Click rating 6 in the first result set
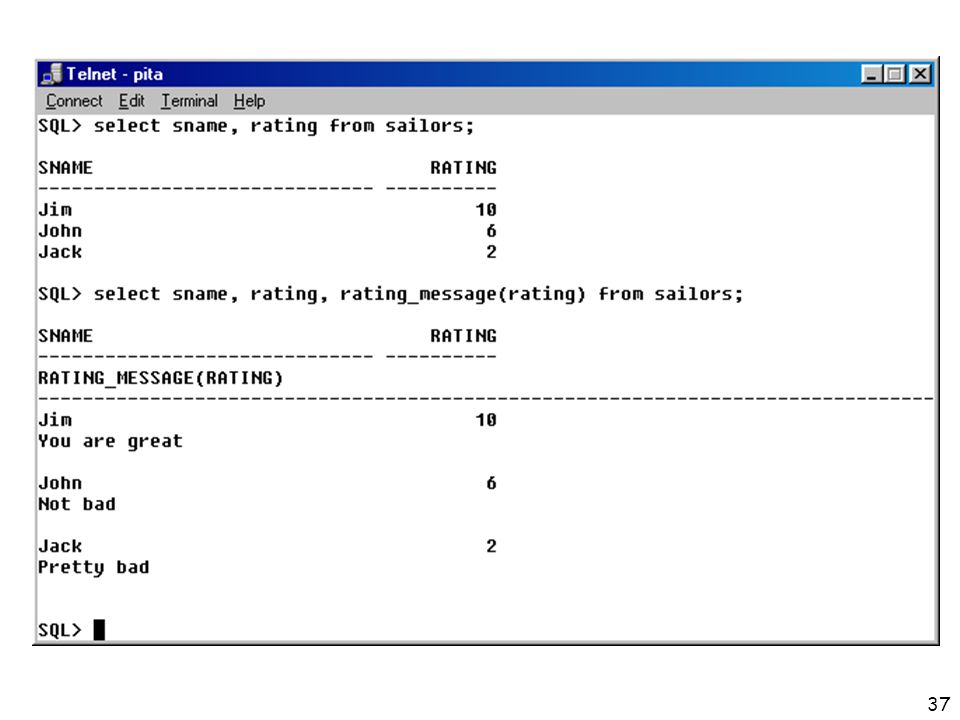The height and width of the screenshot is (720, 960). (492, 231)
